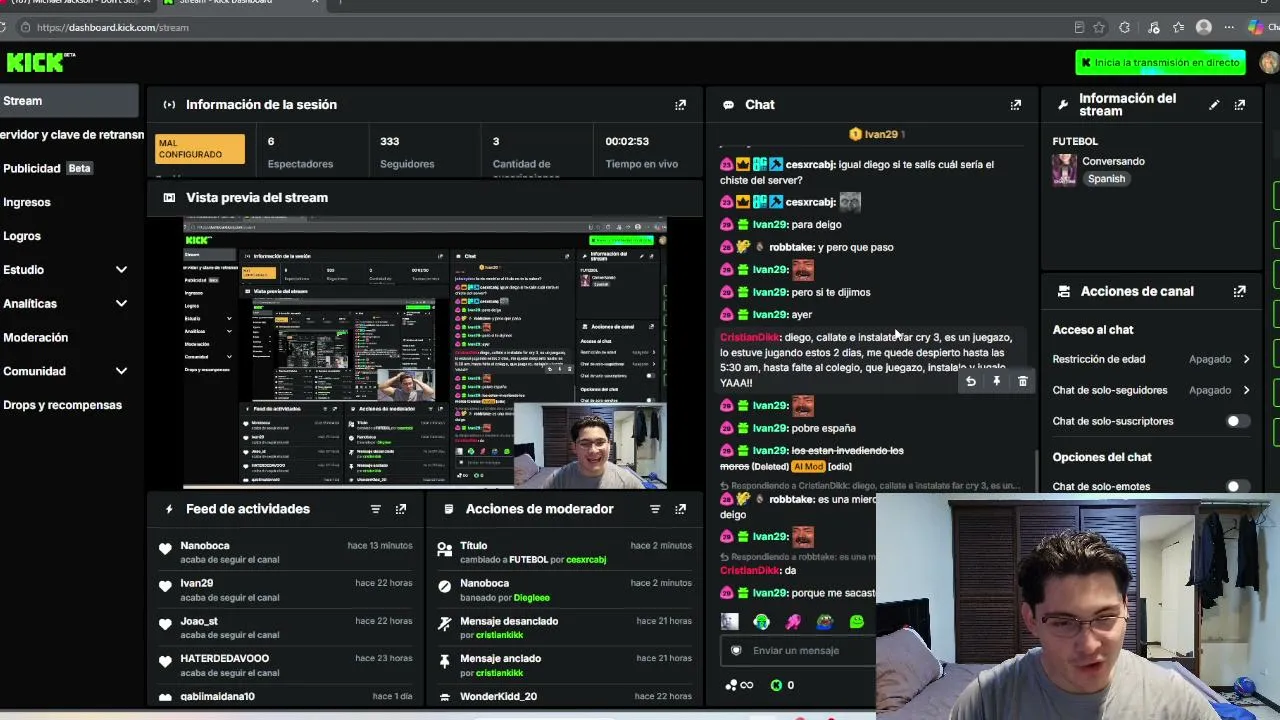This screenshot has width=1280, height=720.
Task: Click the Nanoboca follow entry in activity feed
Action: click(285, 552)
